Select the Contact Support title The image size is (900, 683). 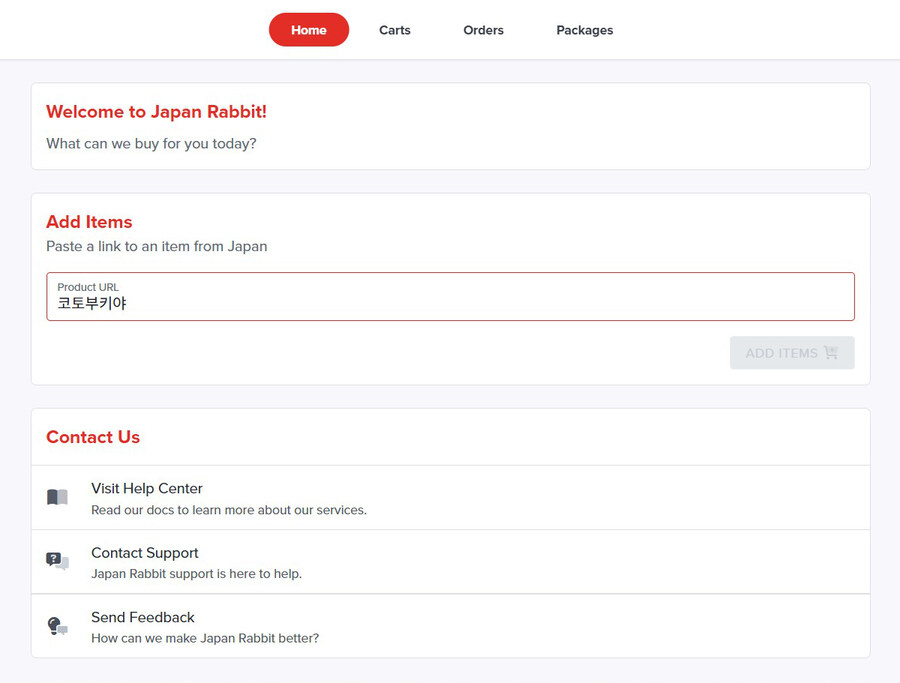click(145, 553)
